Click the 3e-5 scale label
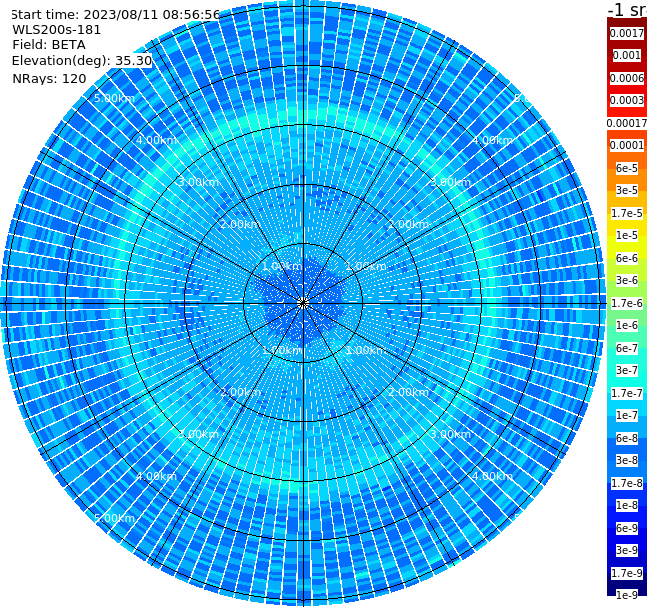Screen dimensions: 647x607 [x=627, y=190]
